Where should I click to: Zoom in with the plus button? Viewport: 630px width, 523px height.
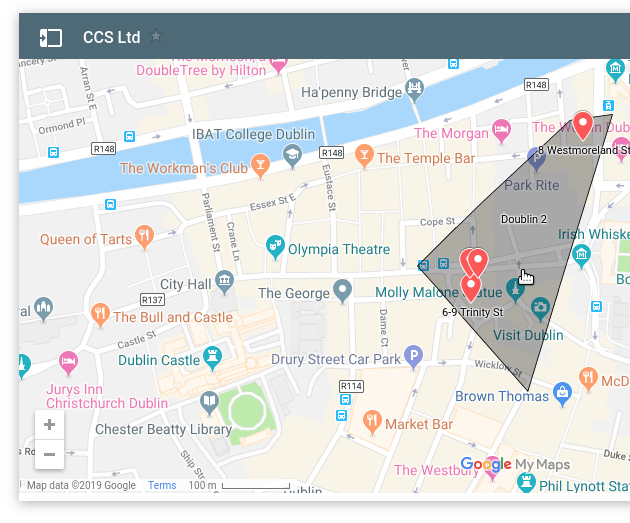[49, 425]
